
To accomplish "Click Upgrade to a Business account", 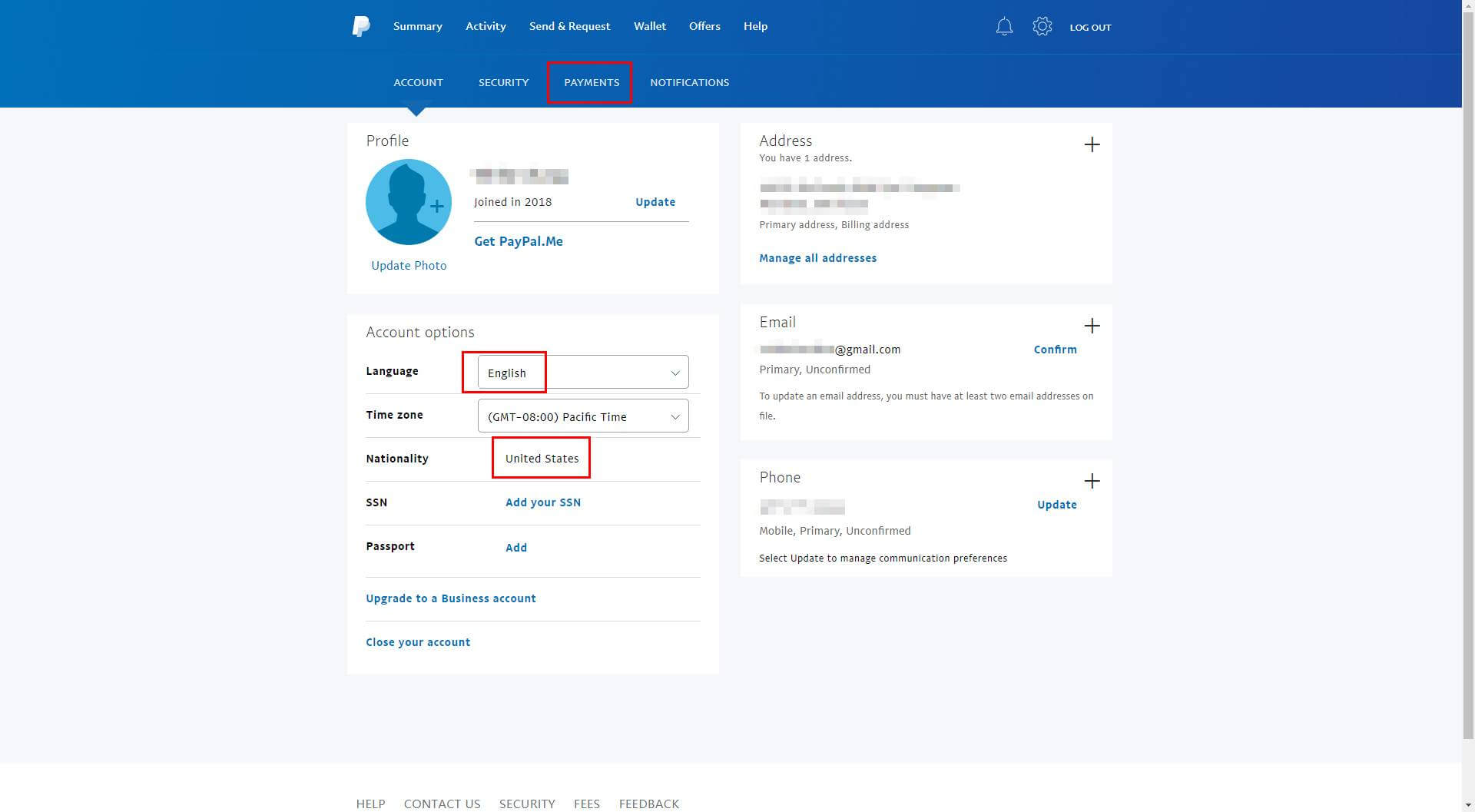I will click(450, 598).
